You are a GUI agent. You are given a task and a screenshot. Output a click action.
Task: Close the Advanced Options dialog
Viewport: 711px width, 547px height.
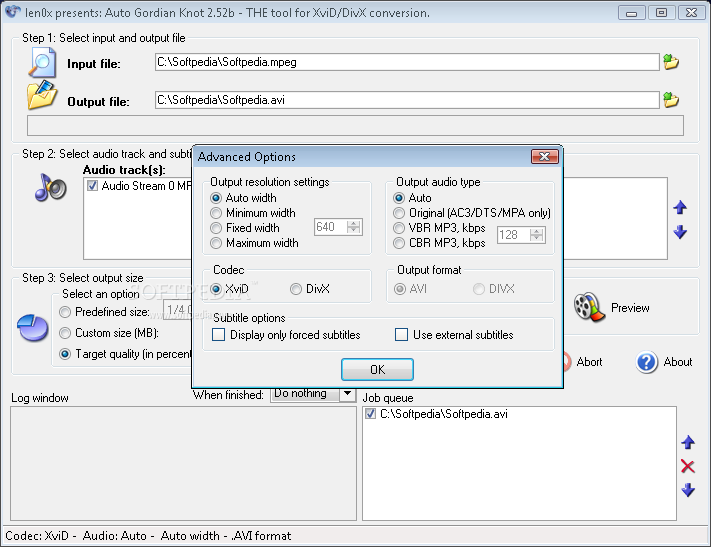coord(545,156)
